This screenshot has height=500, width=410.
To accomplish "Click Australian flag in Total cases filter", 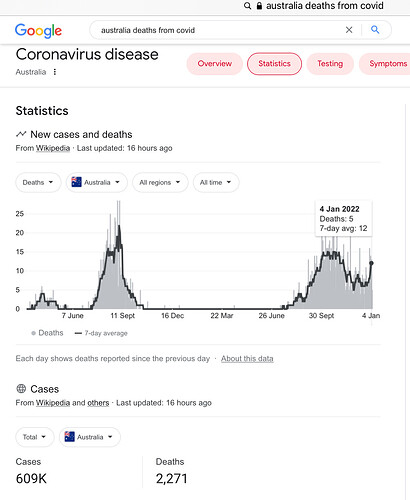I will pyautogui.click(x=69, y=437).
